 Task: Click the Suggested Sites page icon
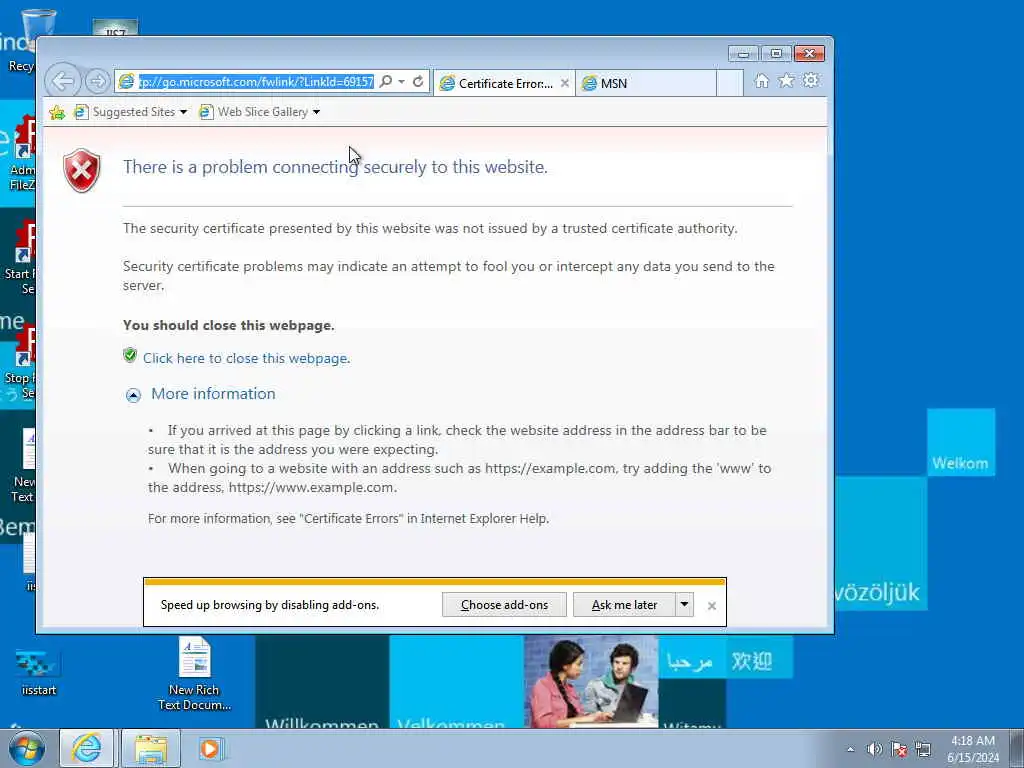(x=81, y=112)
